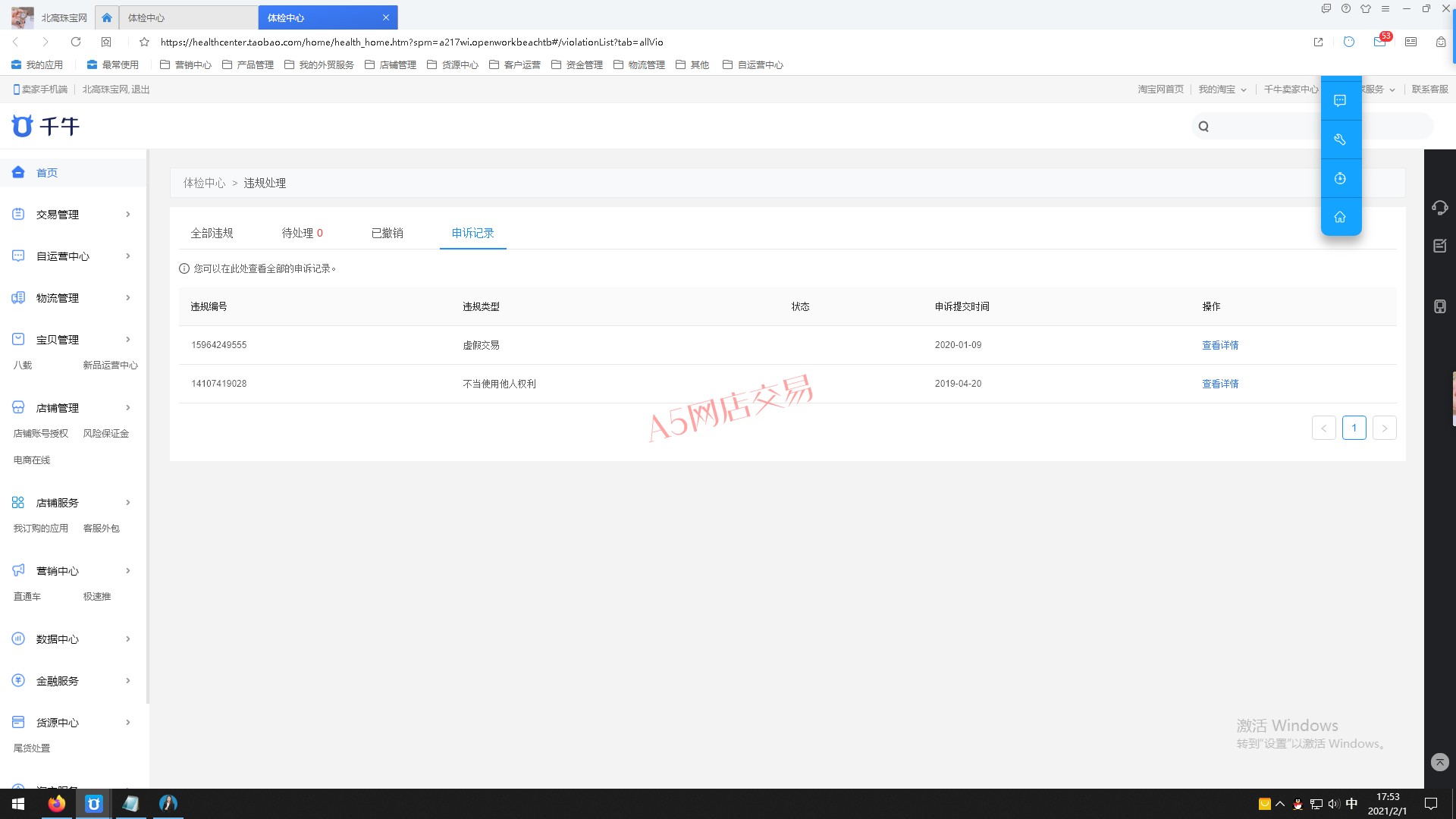Expand 店铺管理 sidebar section
The width and height of the screenshot is (1456, 819).
pyautogui.click(x=73, y=408)
